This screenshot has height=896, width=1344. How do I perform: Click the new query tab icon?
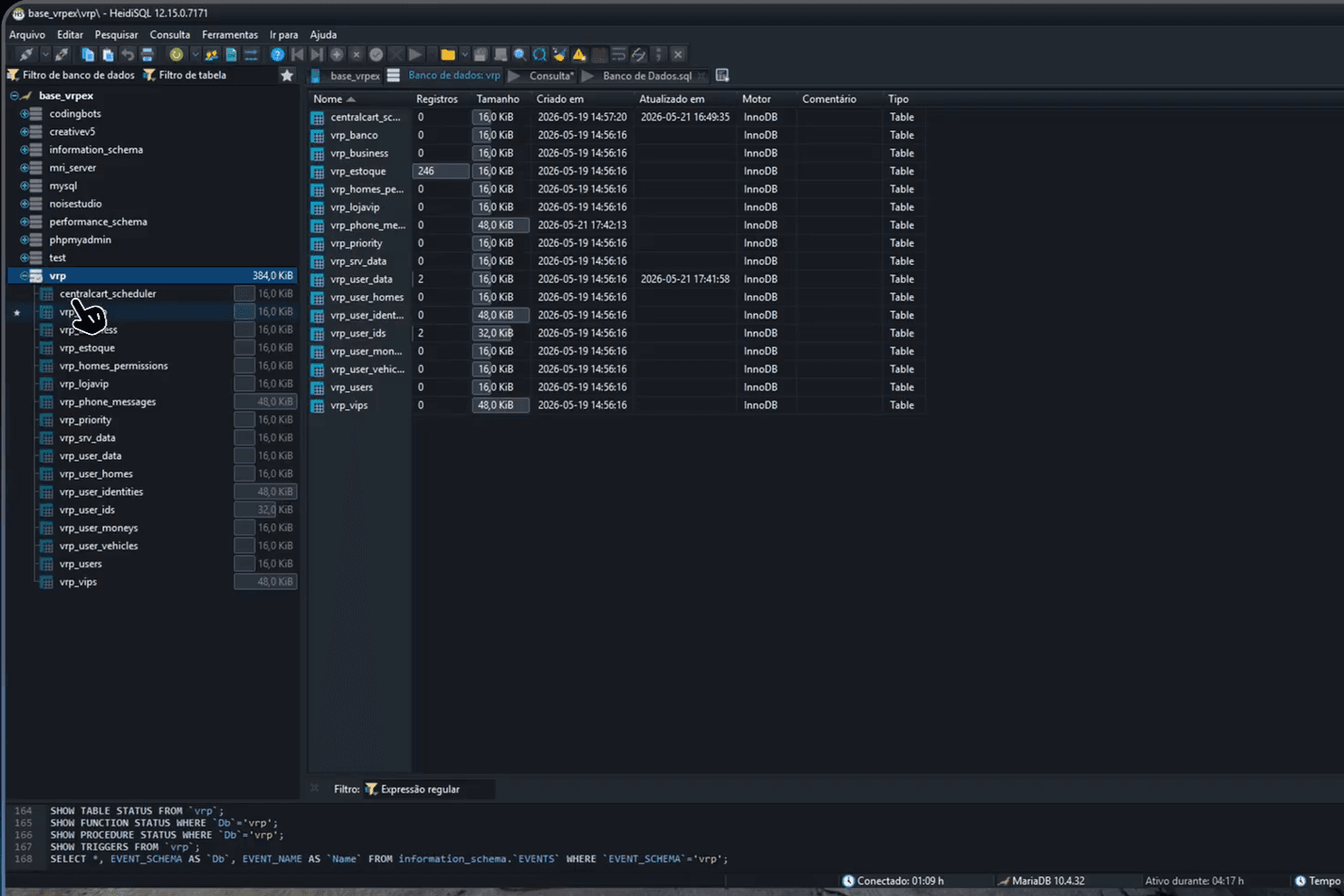(722, 75)
